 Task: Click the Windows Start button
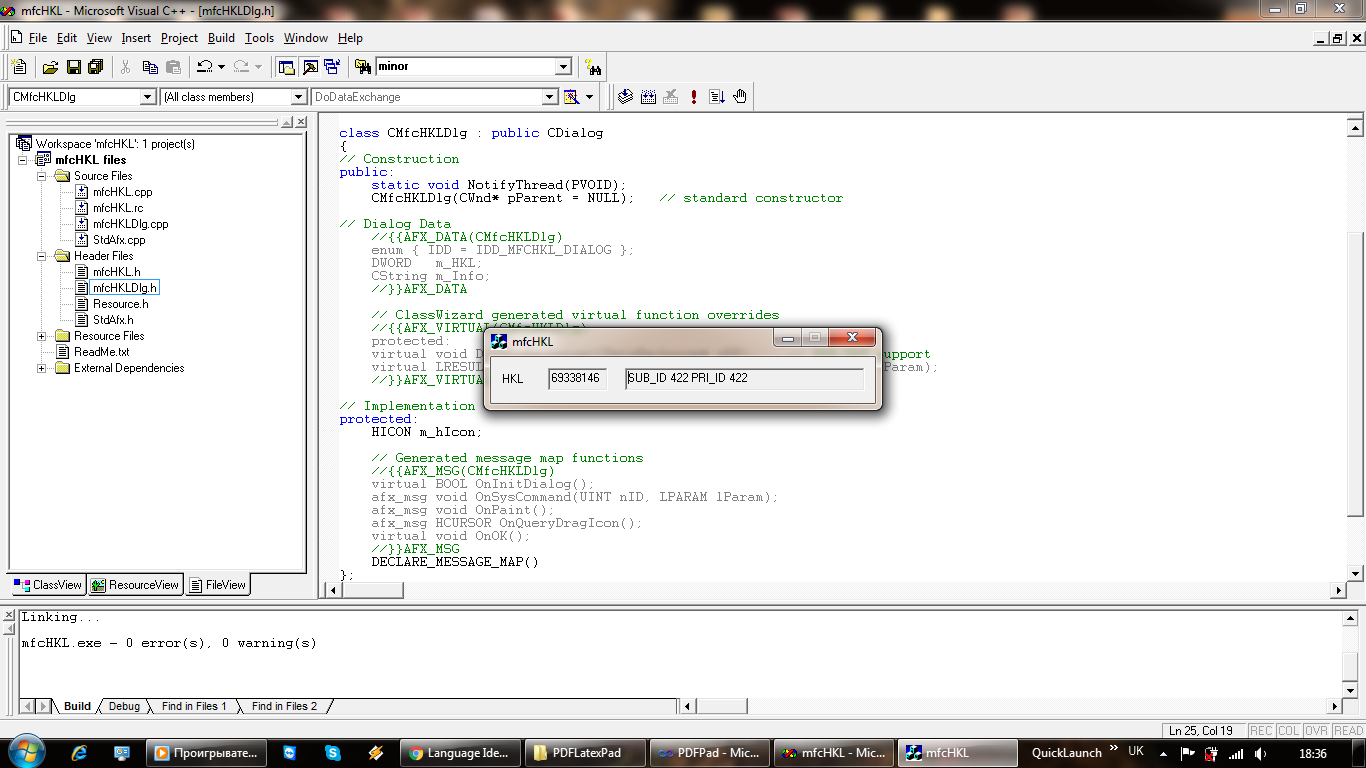[x=24, y=752]
